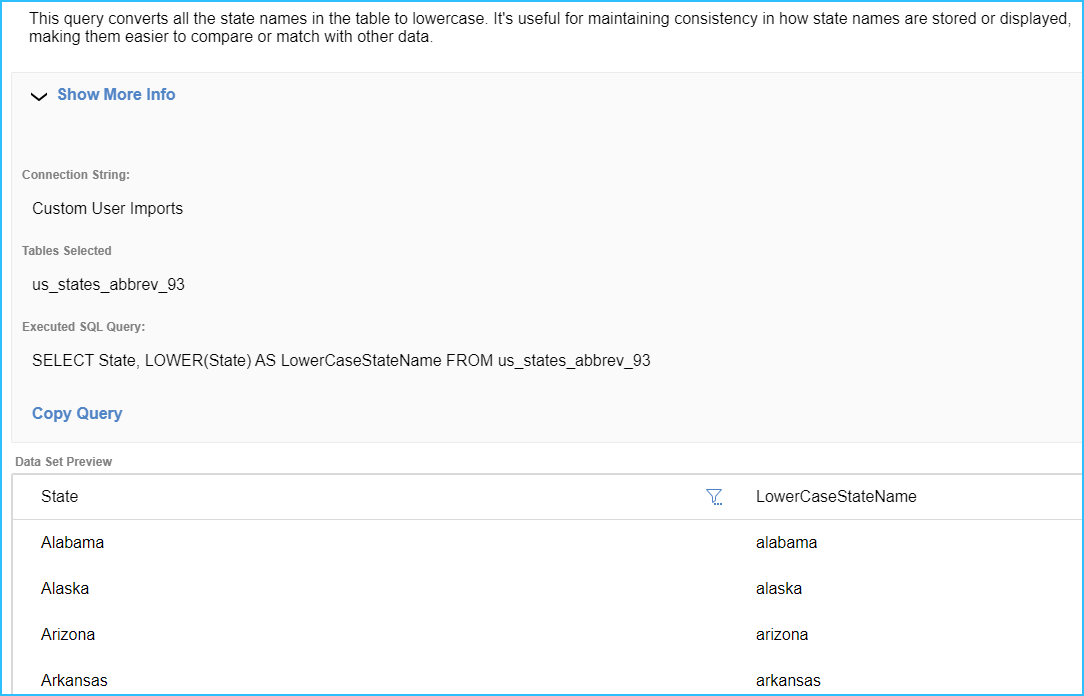Select the Arizona cell

pyautogui.click(x=68, y=634)
